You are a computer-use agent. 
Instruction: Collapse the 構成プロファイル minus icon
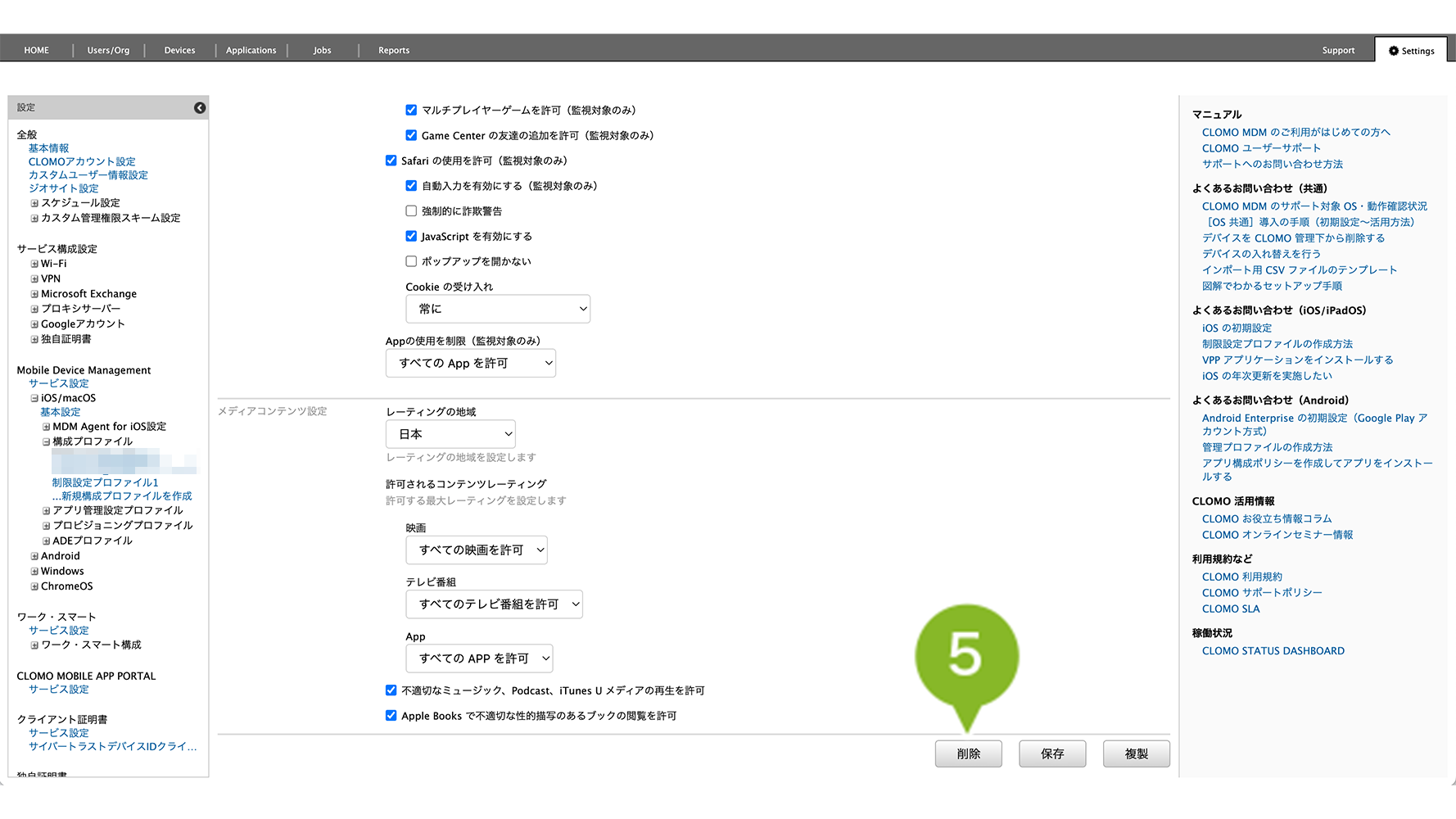[47, 442]
